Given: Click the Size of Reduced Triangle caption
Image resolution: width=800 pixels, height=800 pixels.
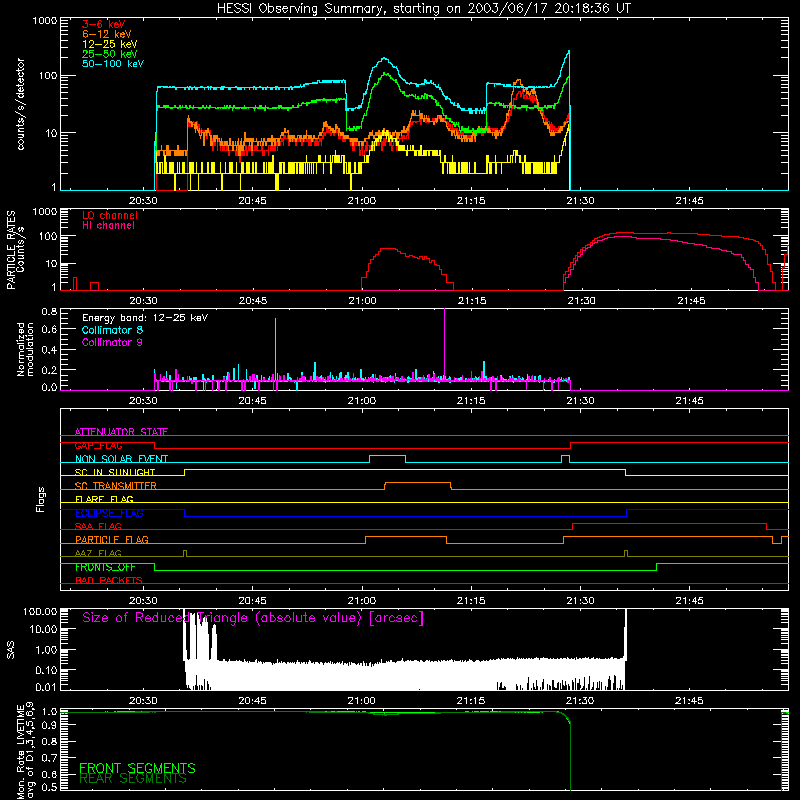Looking at the screenshot, I should click(253, 618).
